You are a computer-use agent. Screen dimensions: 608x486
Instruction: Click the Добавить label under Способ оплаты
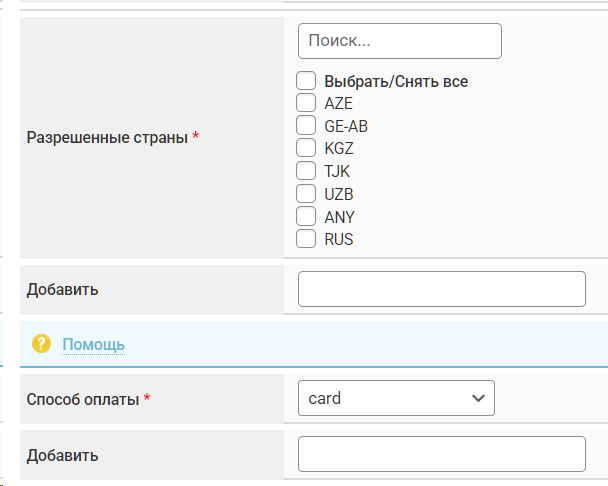(62, 455)
